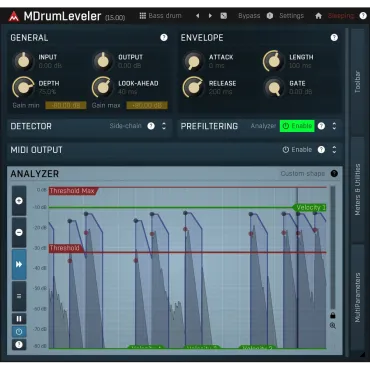Click the Sleeping status label
Screen dimensions: 370x370
tap(341, 16)
